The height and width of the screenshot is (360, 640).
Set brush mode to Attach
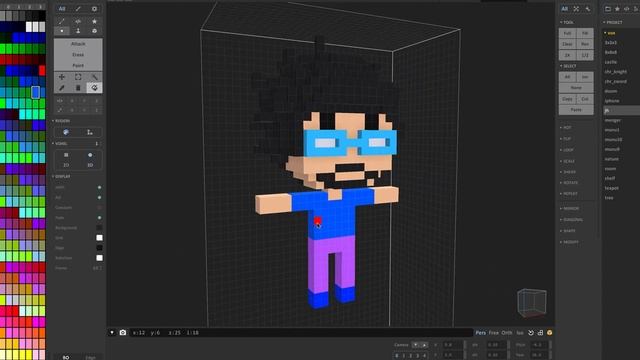78,44
